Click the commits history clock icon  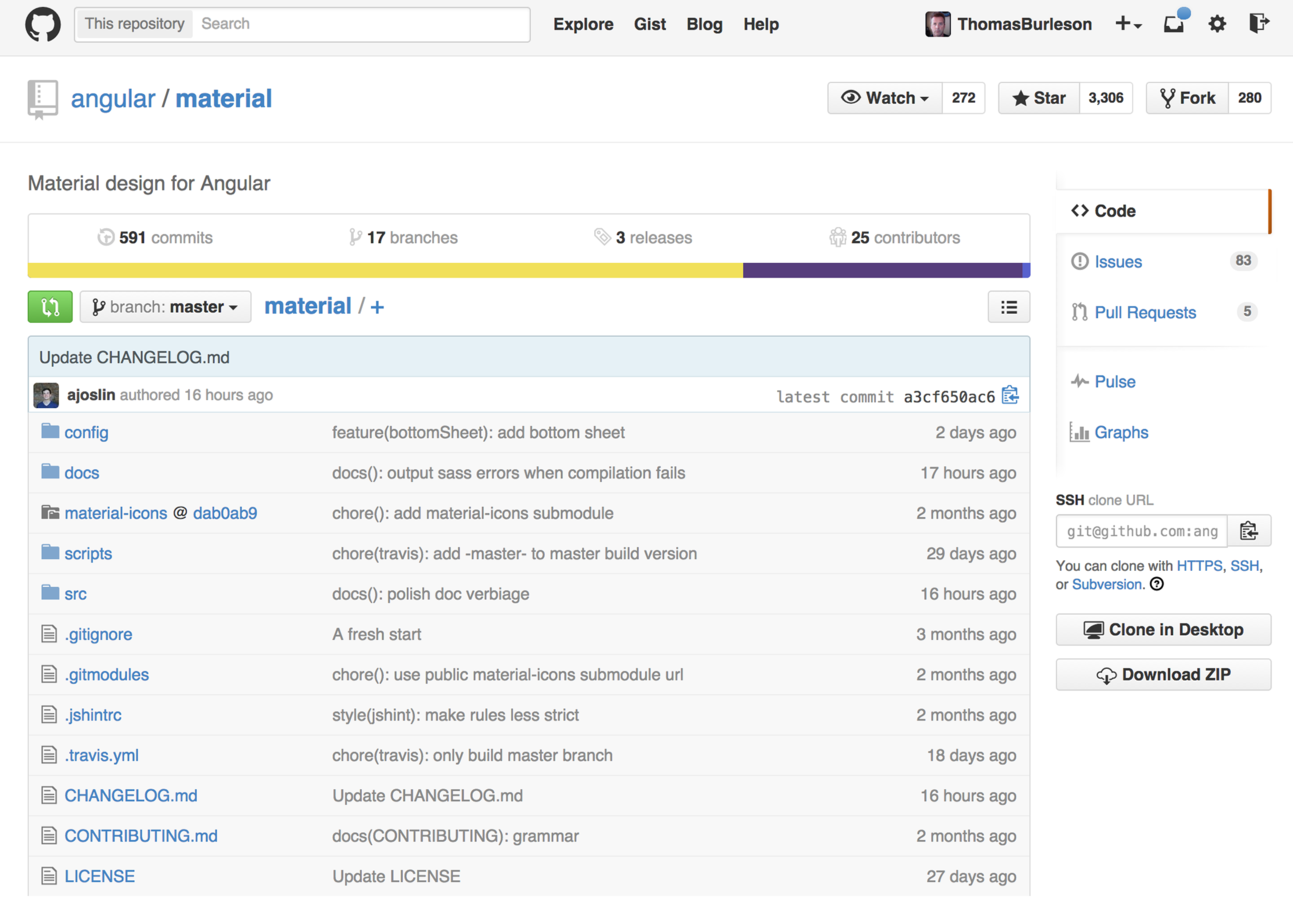(x=105, y=238)
